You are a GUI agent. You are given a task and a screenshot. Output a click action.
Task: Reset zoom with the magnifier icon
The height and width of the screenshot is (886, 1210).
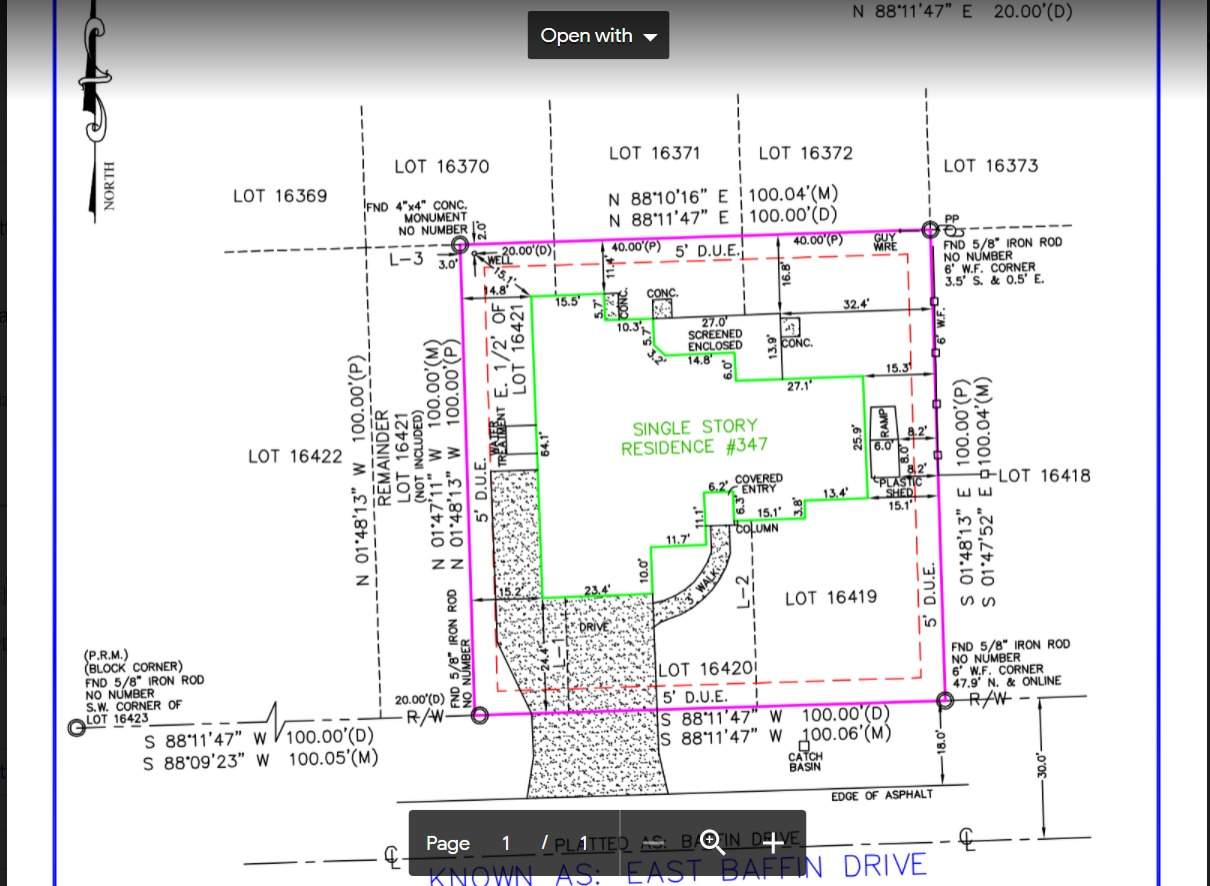click(x=712, y=843)
